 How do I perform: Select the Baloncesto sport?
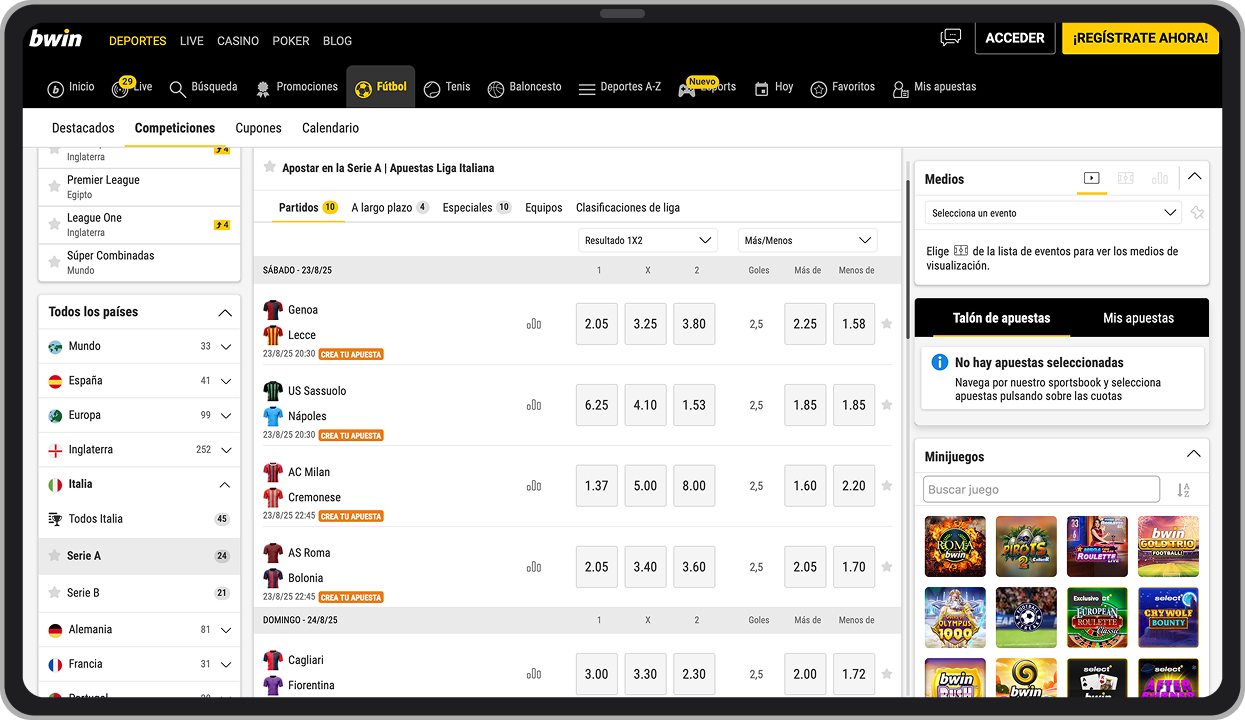(x=524, y=88)
